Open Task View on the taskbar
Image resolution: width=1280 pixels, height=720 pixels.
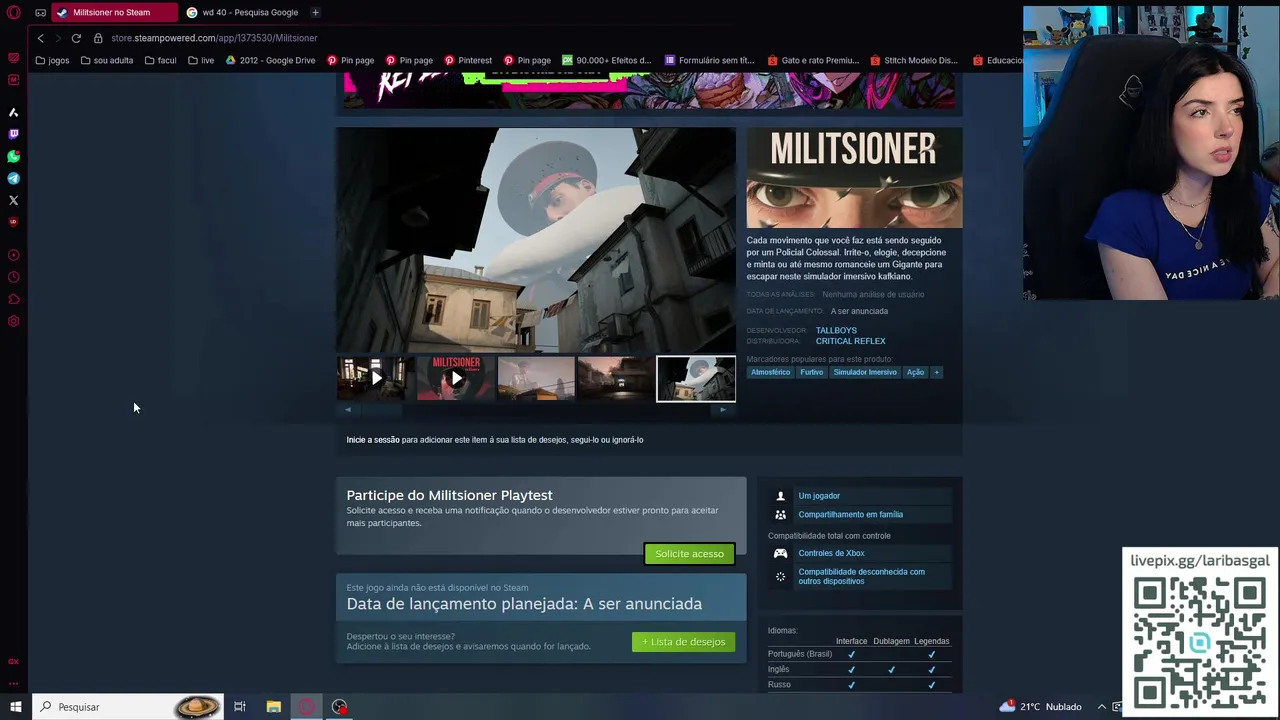tap(240, 707)
